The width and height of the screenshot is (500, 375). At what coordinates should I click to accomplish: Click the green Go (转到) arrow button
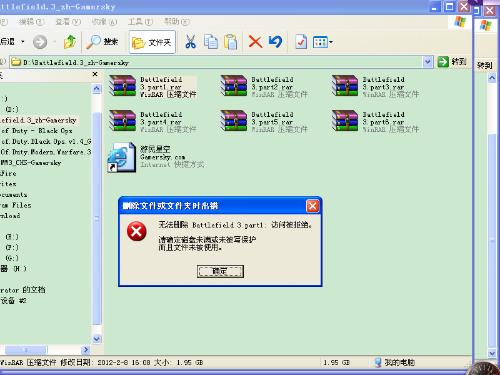(443, 62)
